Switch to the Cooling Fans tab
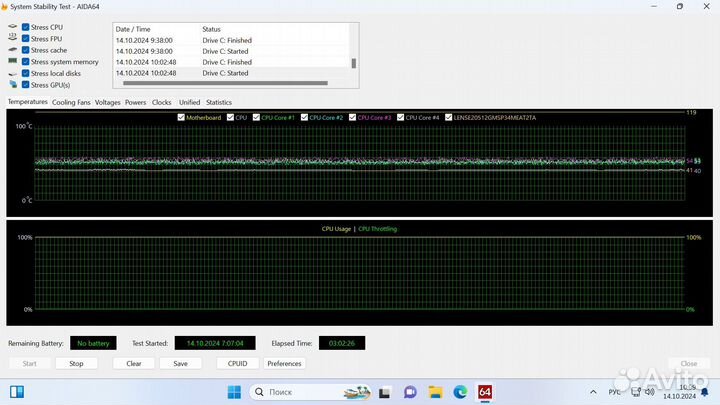 (x=71, y=102)
